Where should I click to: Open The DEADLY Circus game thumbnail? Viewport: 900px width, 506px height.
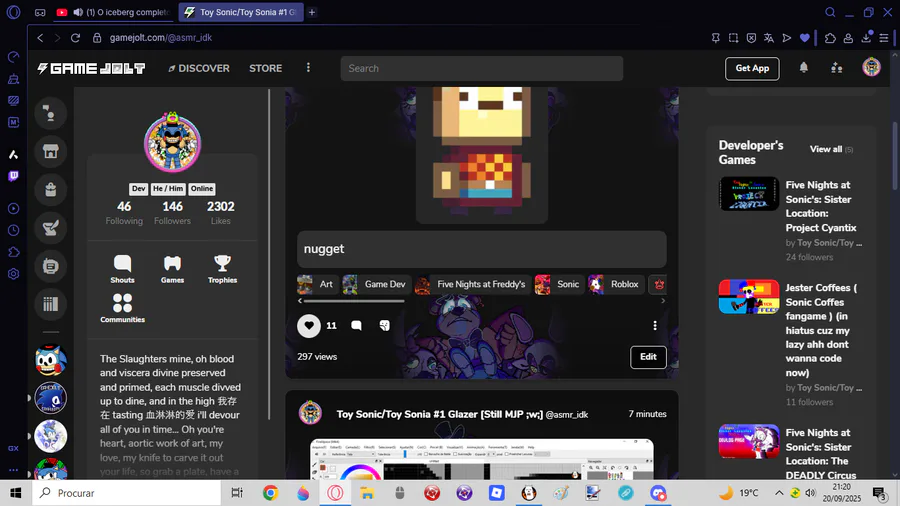[x=748, y=441]
